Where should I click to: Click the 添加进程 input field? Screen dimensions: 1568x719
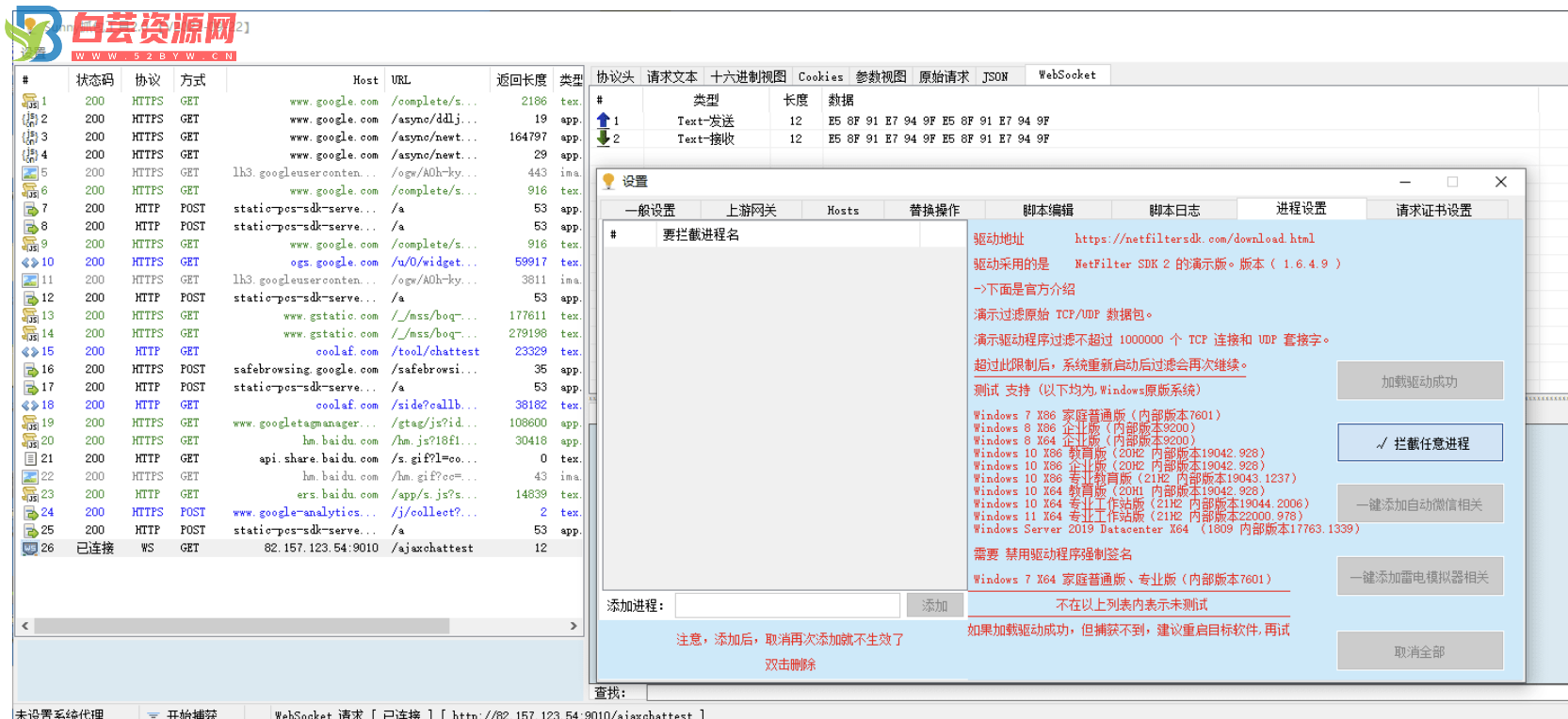pos(787,605)
